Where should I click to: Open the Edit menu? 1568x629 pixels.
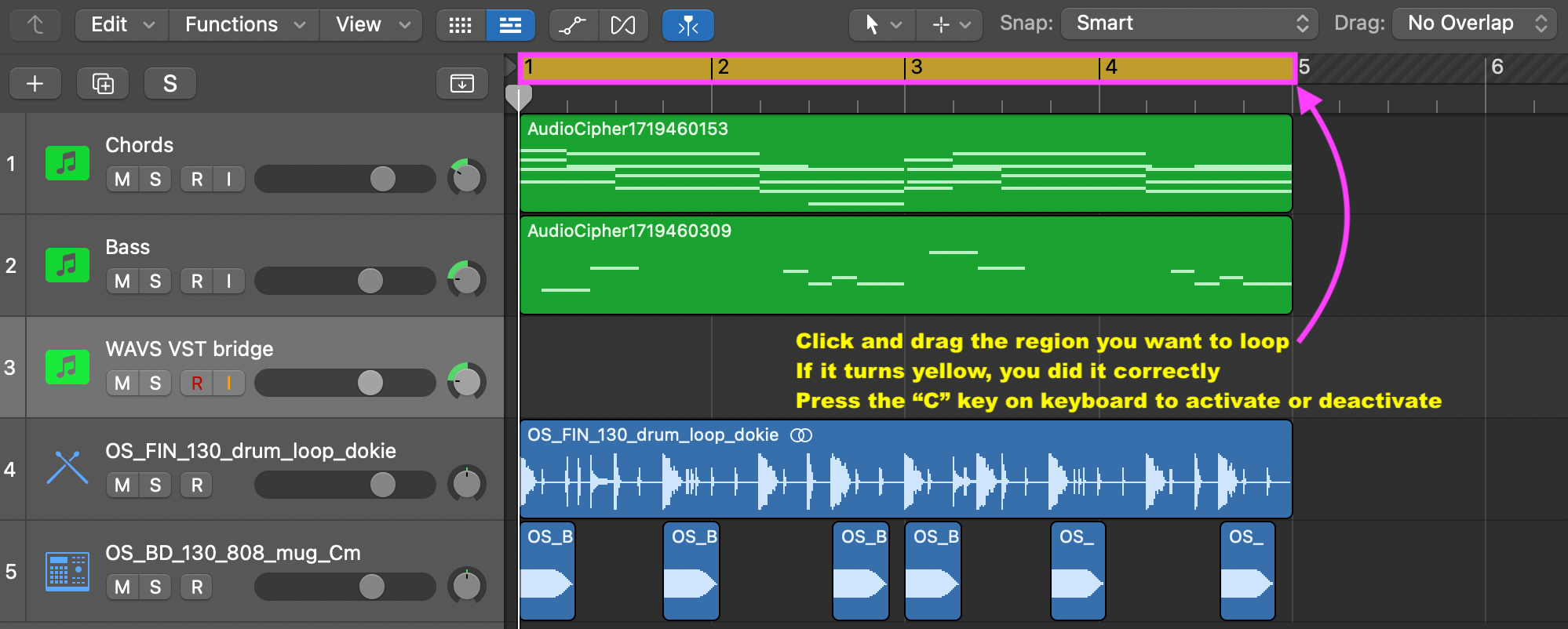[x=122, y=25]
